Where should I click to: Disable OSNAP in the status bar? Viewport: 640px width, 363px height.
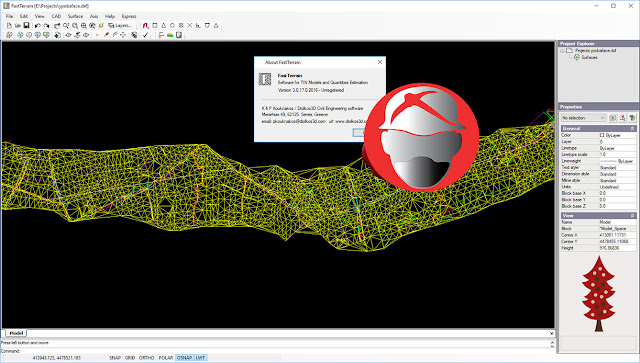click(184, 358)
